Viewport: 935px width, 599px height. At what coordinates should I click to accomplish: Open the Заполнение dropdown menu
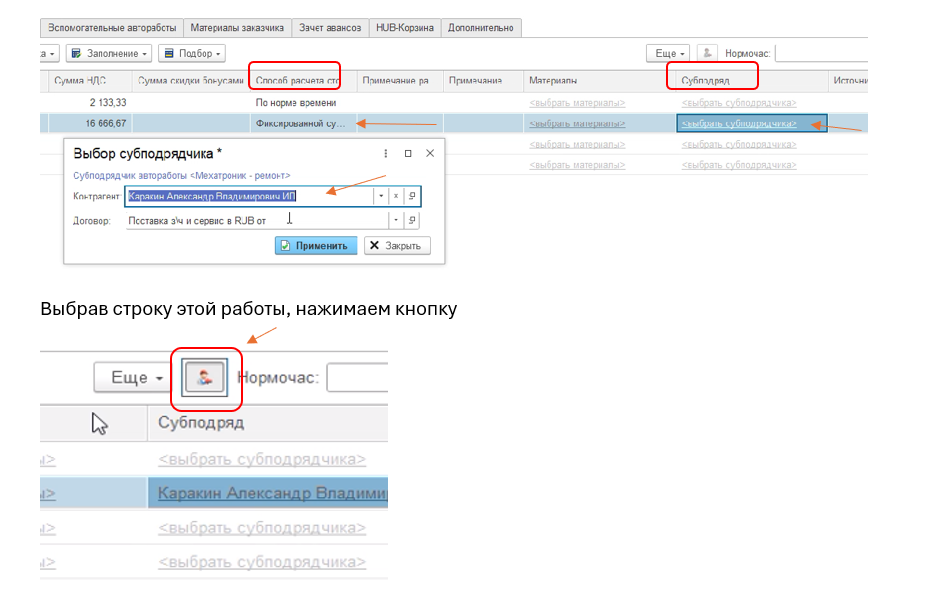click(109, 53)
